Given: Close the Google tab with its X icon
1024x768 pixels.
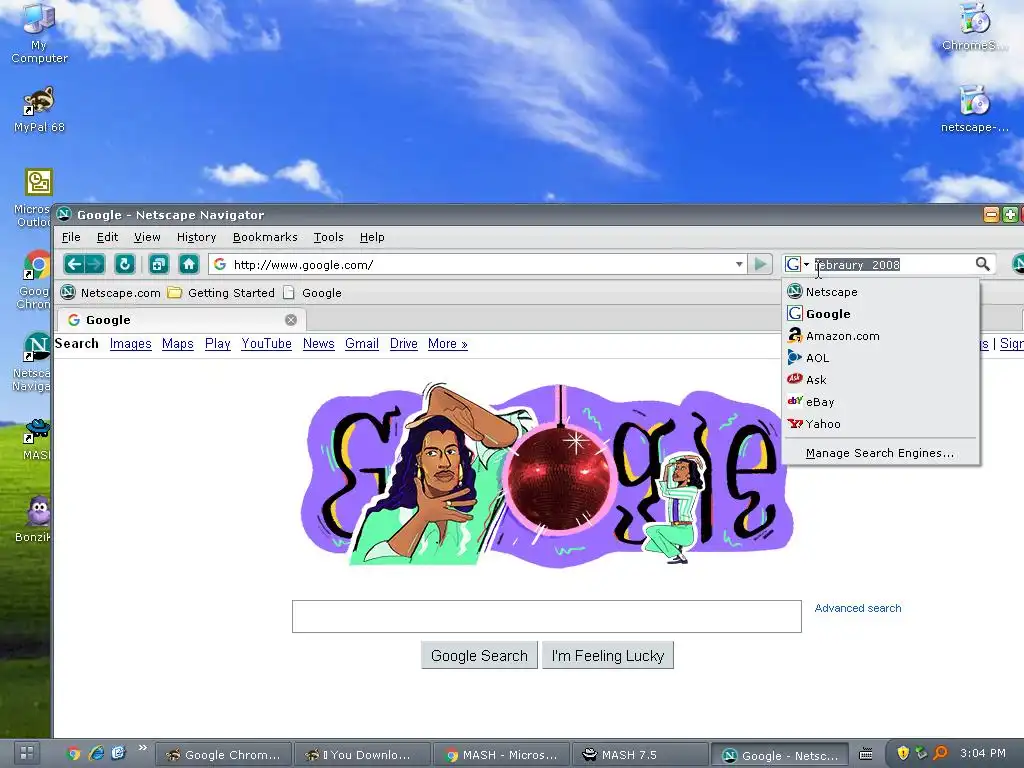Looking at the screenshot, I should (x=291, y=320).
